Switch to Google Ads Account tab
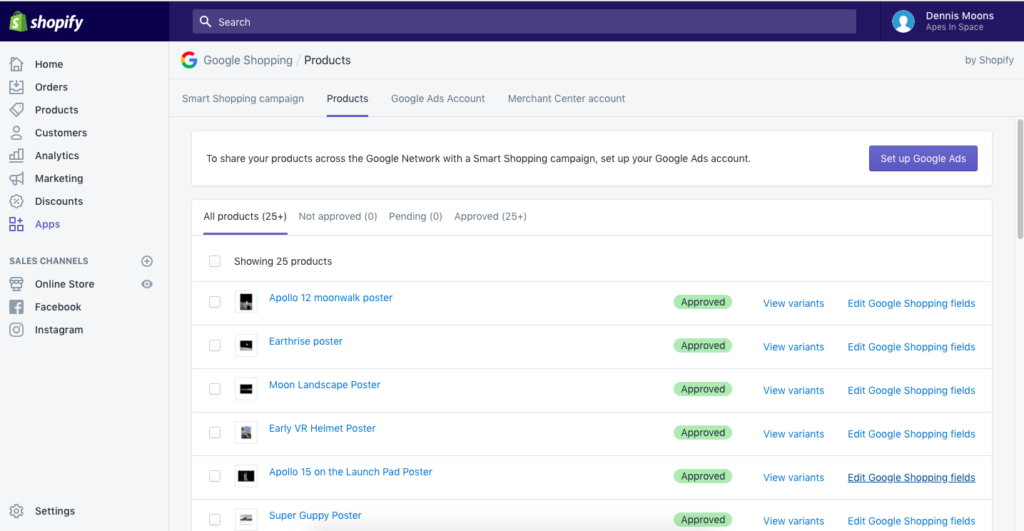This screenshot has width=1024, height=531. pyautogui.click(x=438, y=99)
